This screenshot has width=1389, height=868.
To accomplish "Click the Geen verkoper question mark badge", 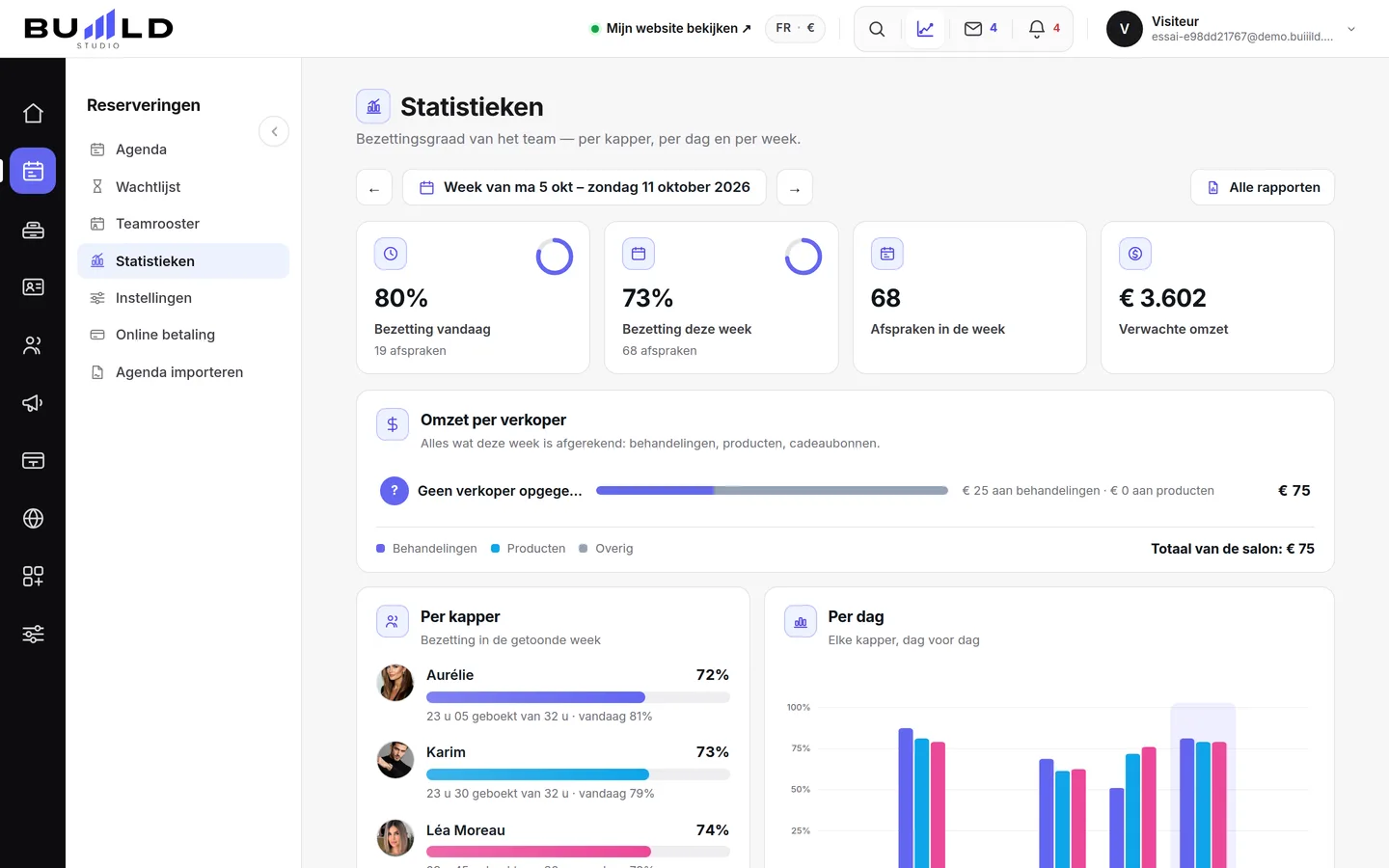I will pos(395,491).
